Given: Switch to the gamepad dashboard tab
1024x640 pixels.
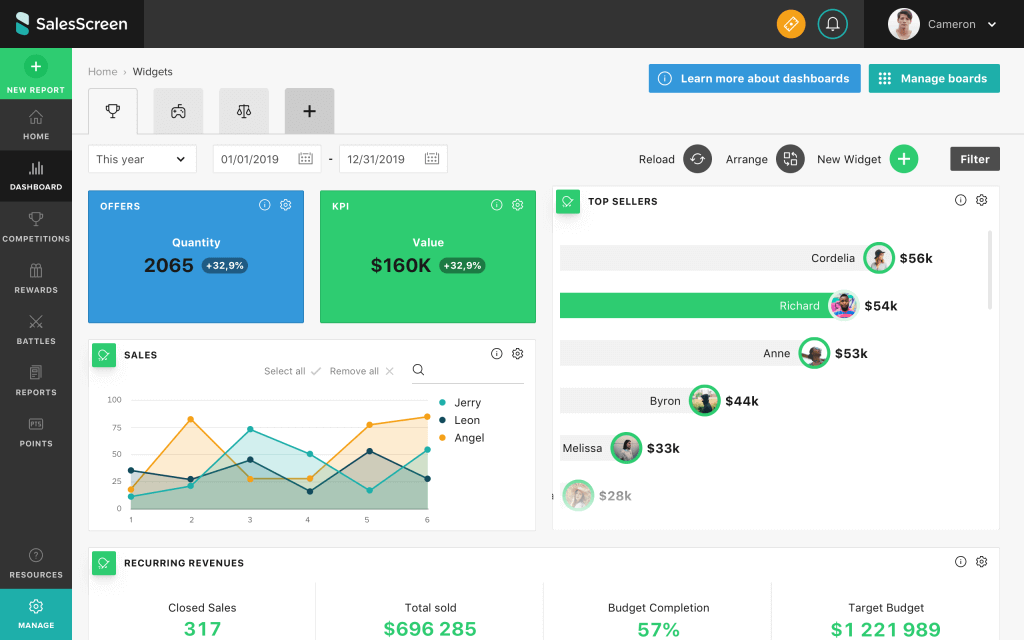Looking at the screenshot, I should [178, 111].
